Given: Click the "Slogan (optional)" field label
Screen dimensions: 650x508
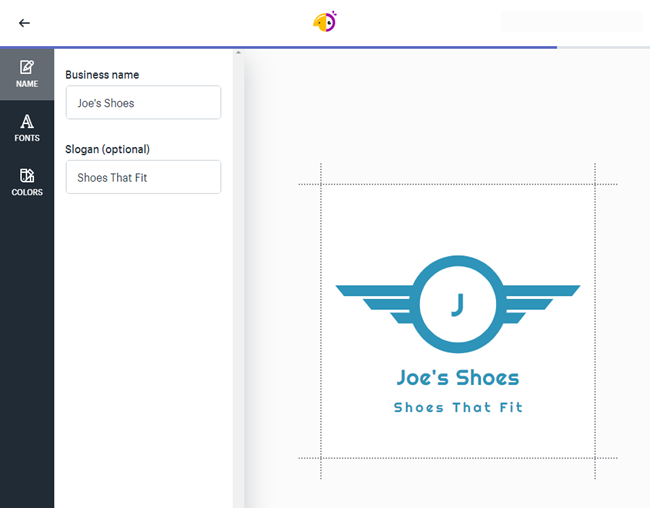Looking at the screenshot, I should (107, 150).
